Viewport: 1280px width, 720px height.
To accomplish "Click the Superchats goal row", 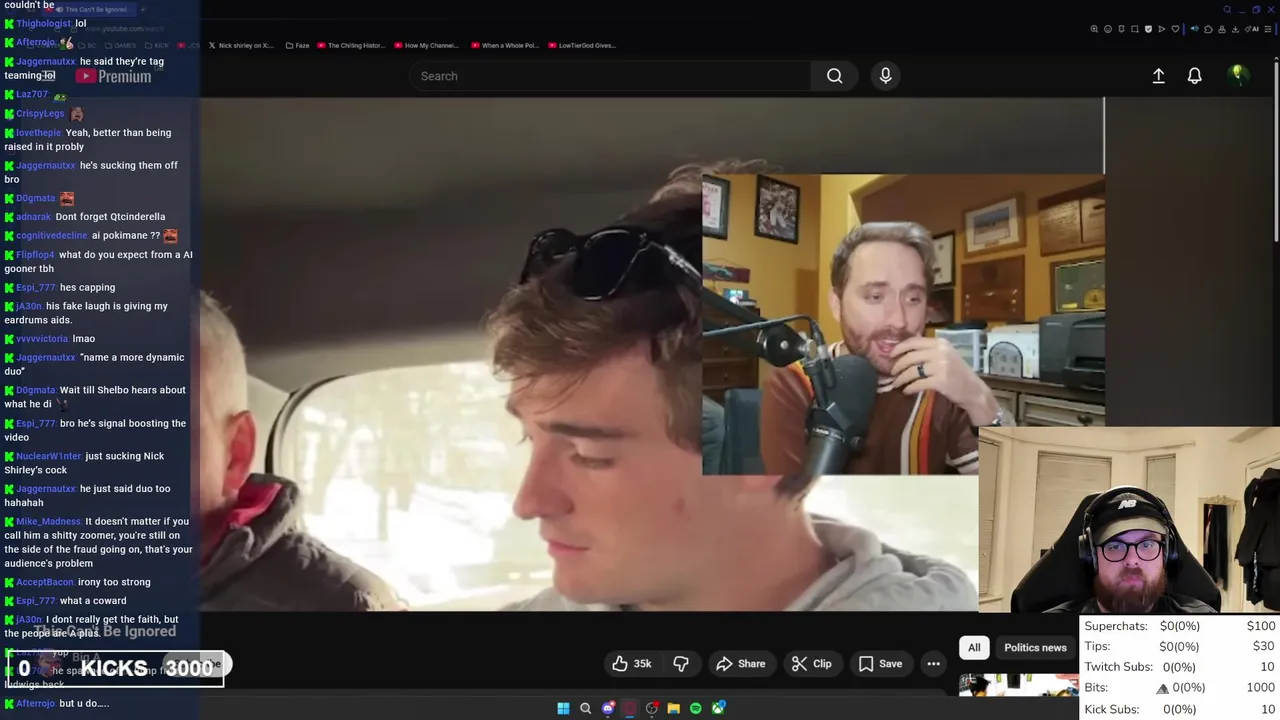I will (x=1180, y=626).
